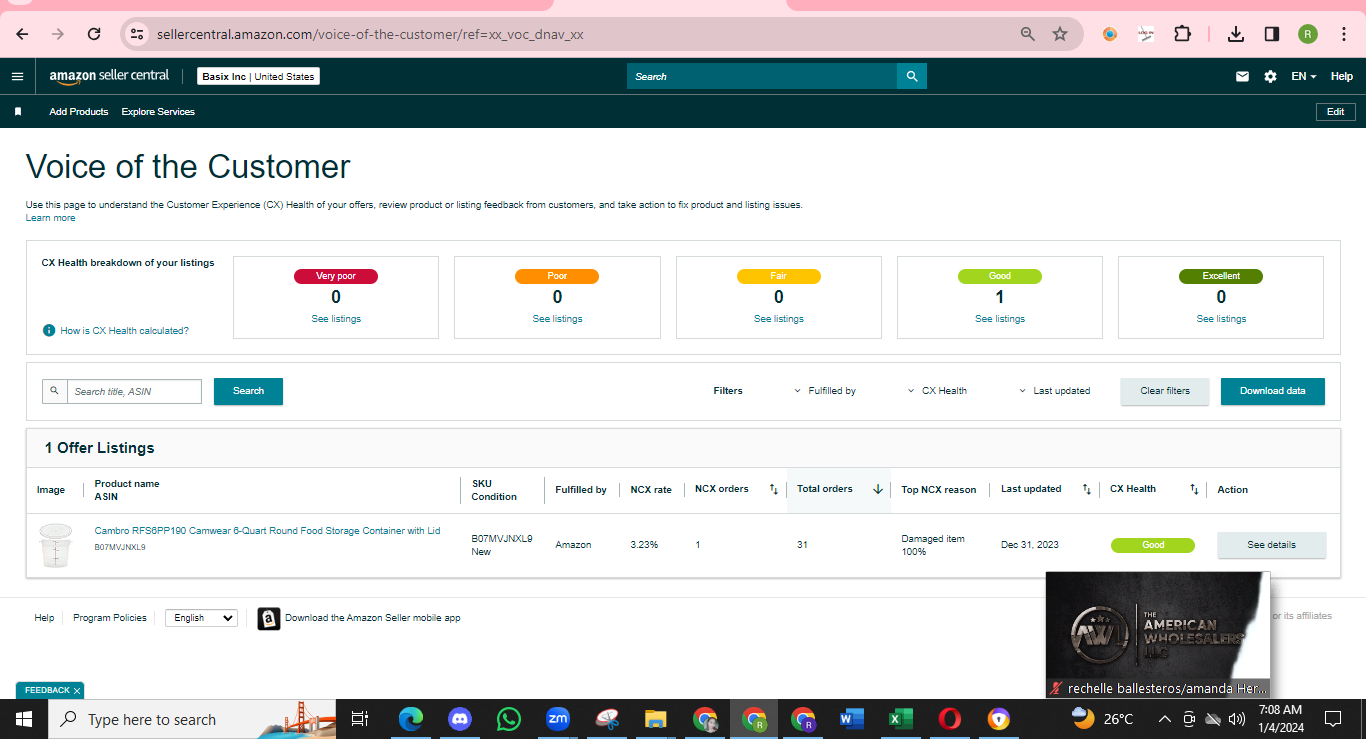Open the Chrome downloads icon
Screen dimensions: 1366x739
click(x=1236, y=34)
